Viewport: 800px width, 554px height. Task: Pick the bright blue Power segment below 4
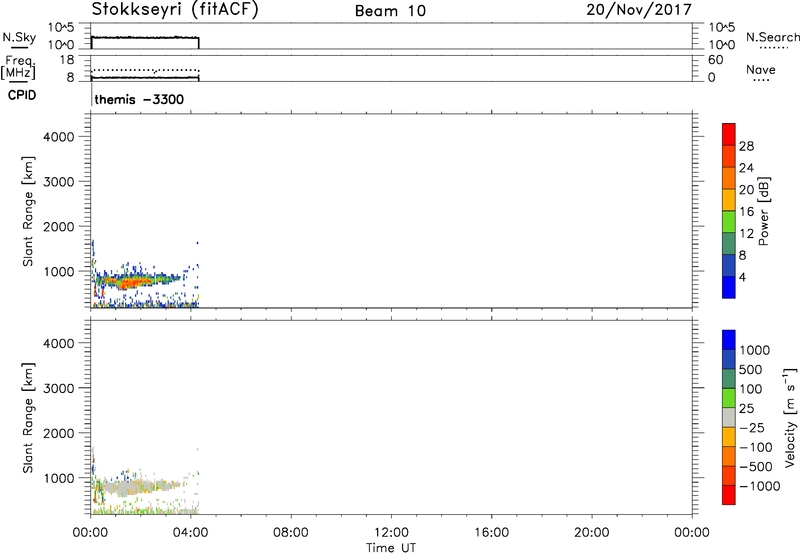729,287
